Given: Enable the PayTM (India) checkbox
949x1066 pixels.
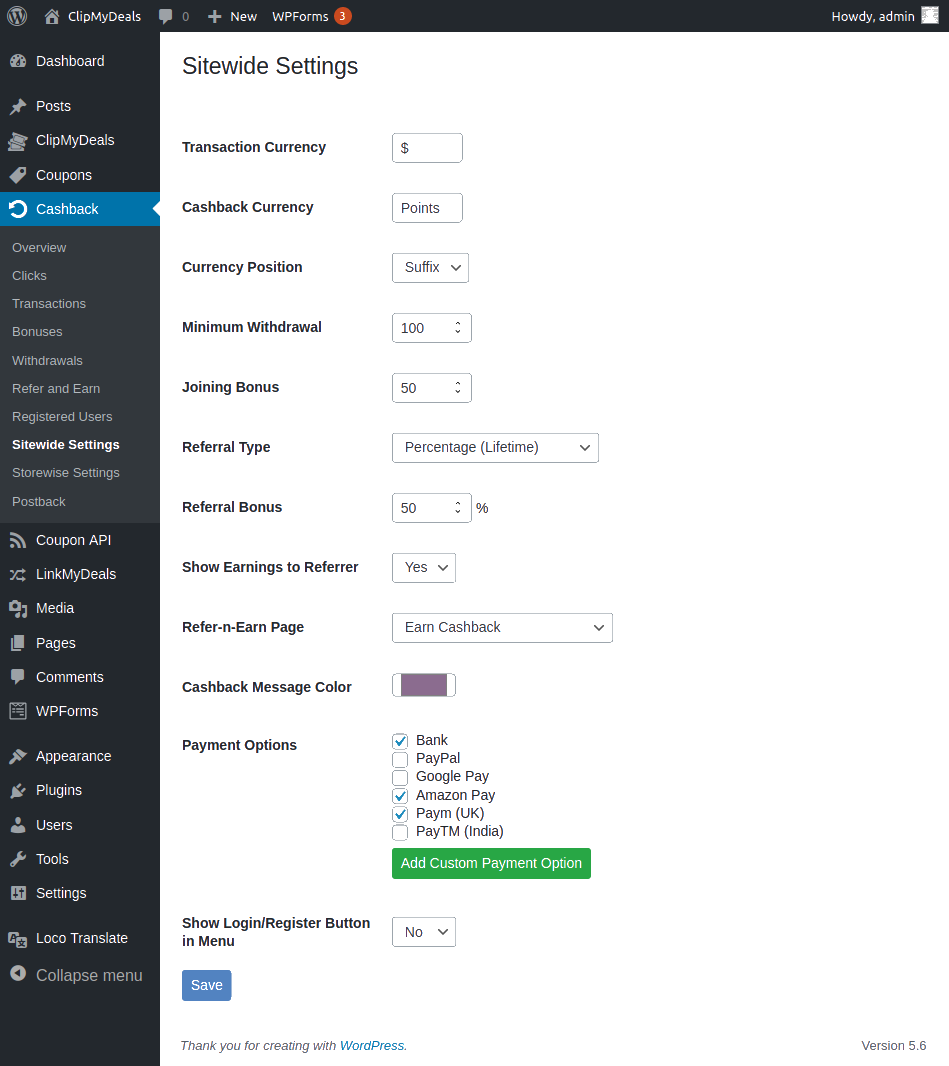Looking at the screenshot, I should click(400, 832).
